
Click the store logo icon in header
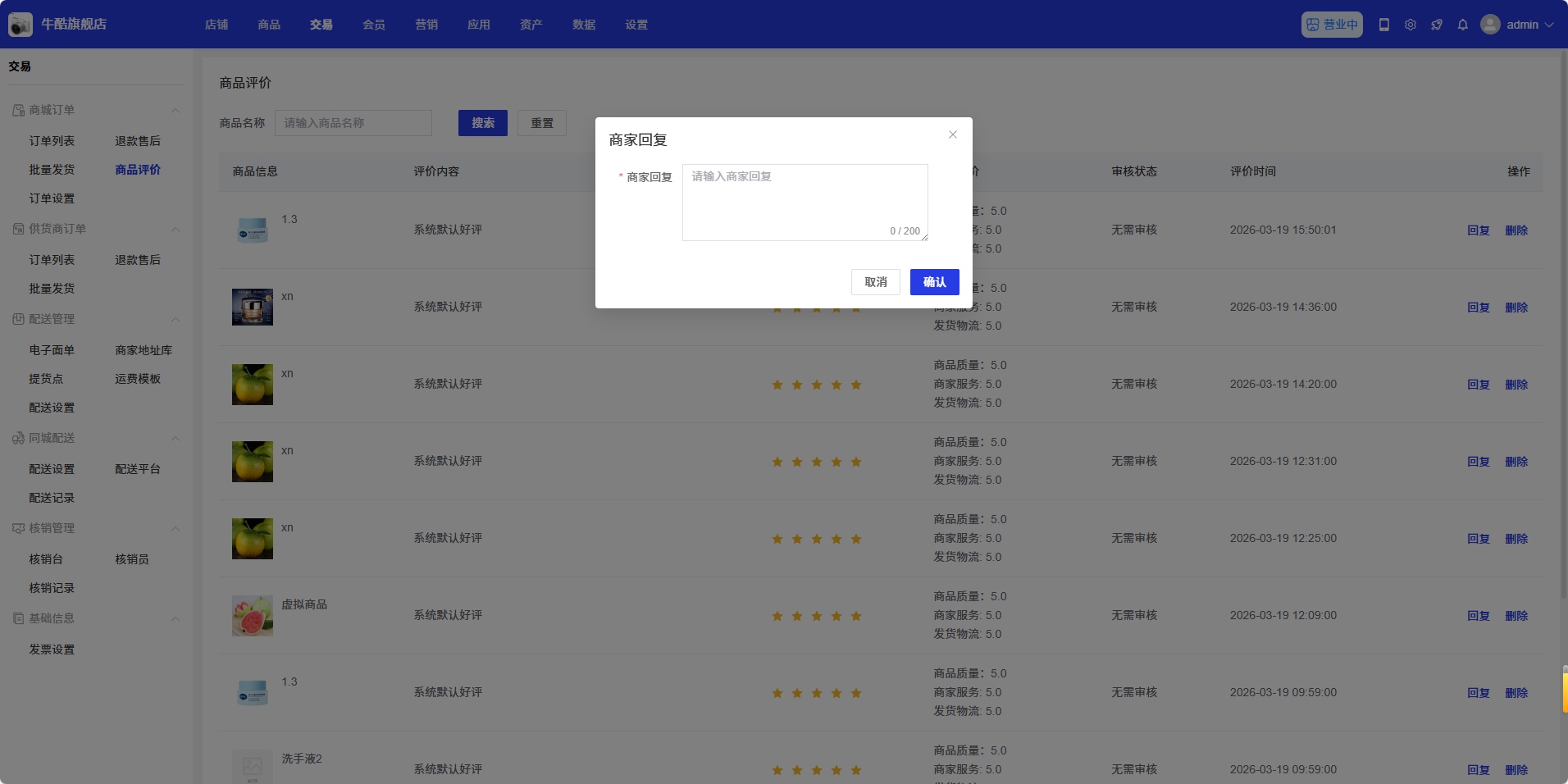(21, 25)
